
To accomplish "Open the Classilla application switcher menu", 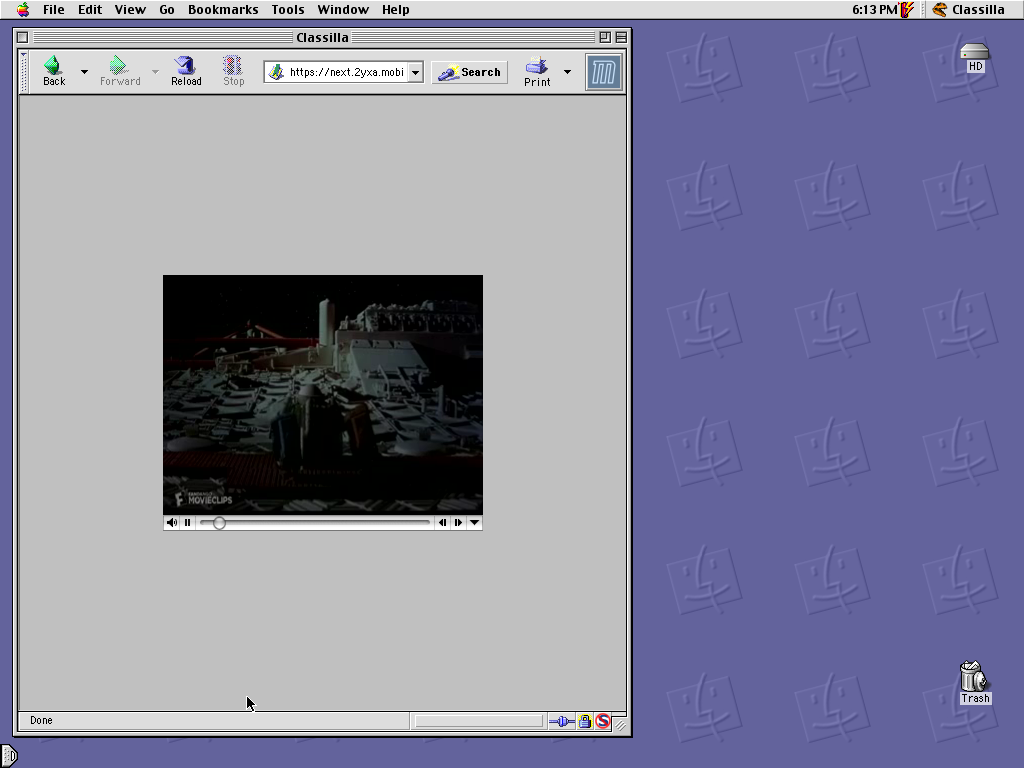I will (x=968, y=9).
